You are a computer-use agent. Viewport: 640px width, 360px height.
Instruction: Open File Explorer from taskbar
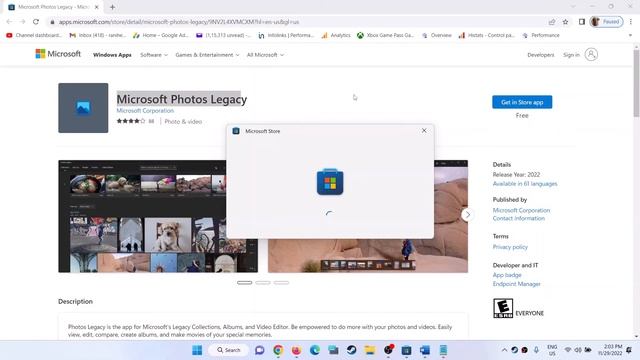(x=370, y=350)
